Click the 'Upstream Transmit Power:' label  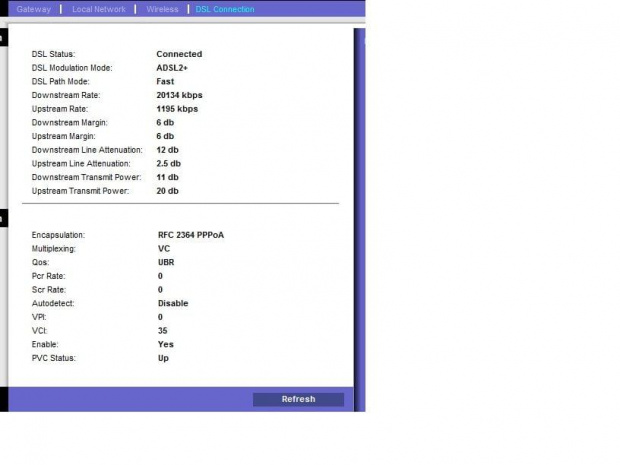click(x=80, y=191)
